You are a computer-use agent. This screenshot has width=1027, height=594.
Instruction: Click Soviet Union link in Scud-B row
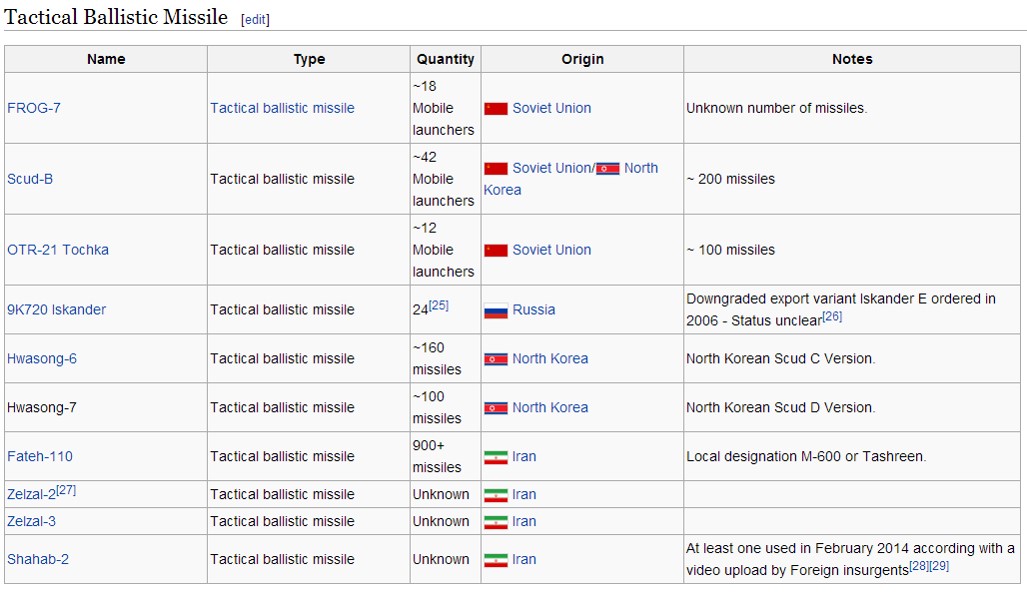pos(551,168)
